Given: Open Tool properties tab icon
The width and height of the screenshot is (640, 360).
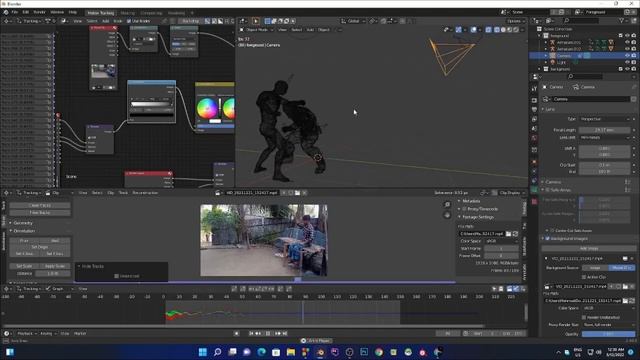Looking at the screenshot, I should coord(534,89).
